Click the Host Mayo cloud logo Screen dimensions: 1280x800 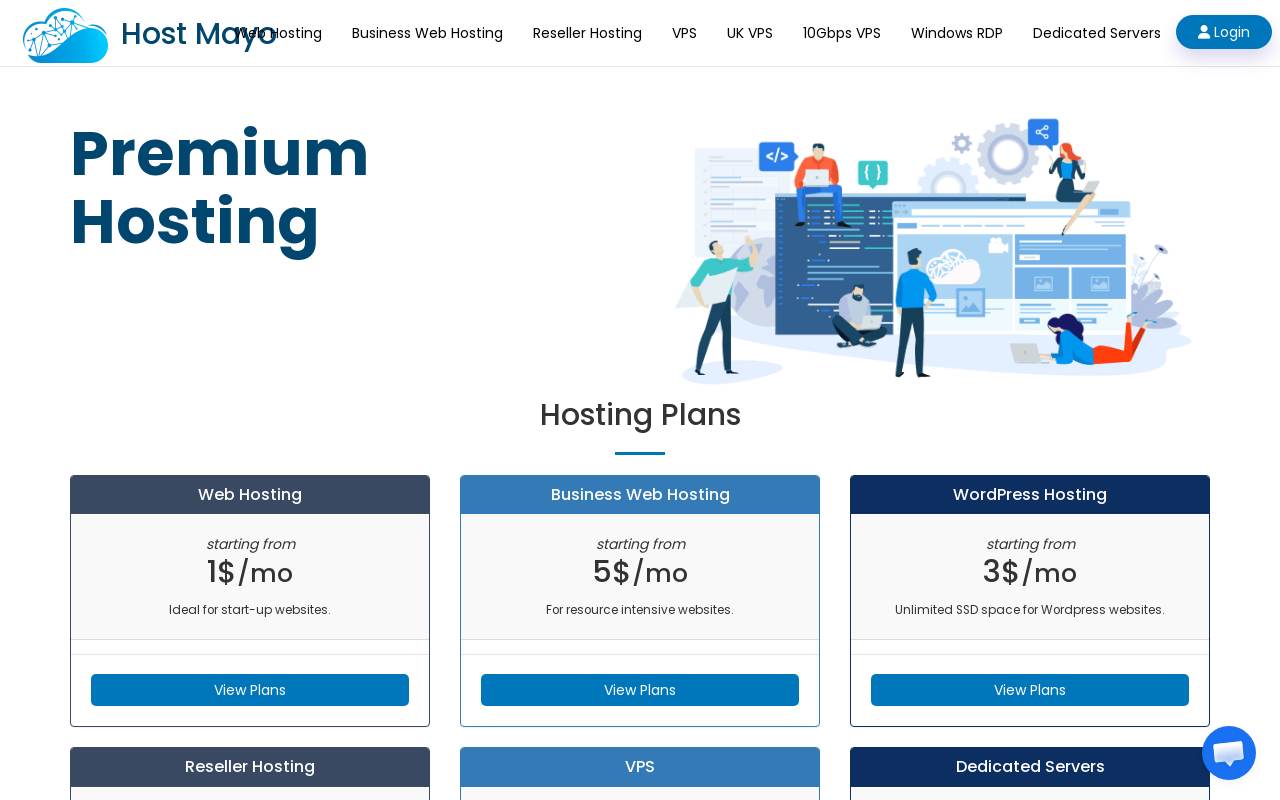point(65,35)
